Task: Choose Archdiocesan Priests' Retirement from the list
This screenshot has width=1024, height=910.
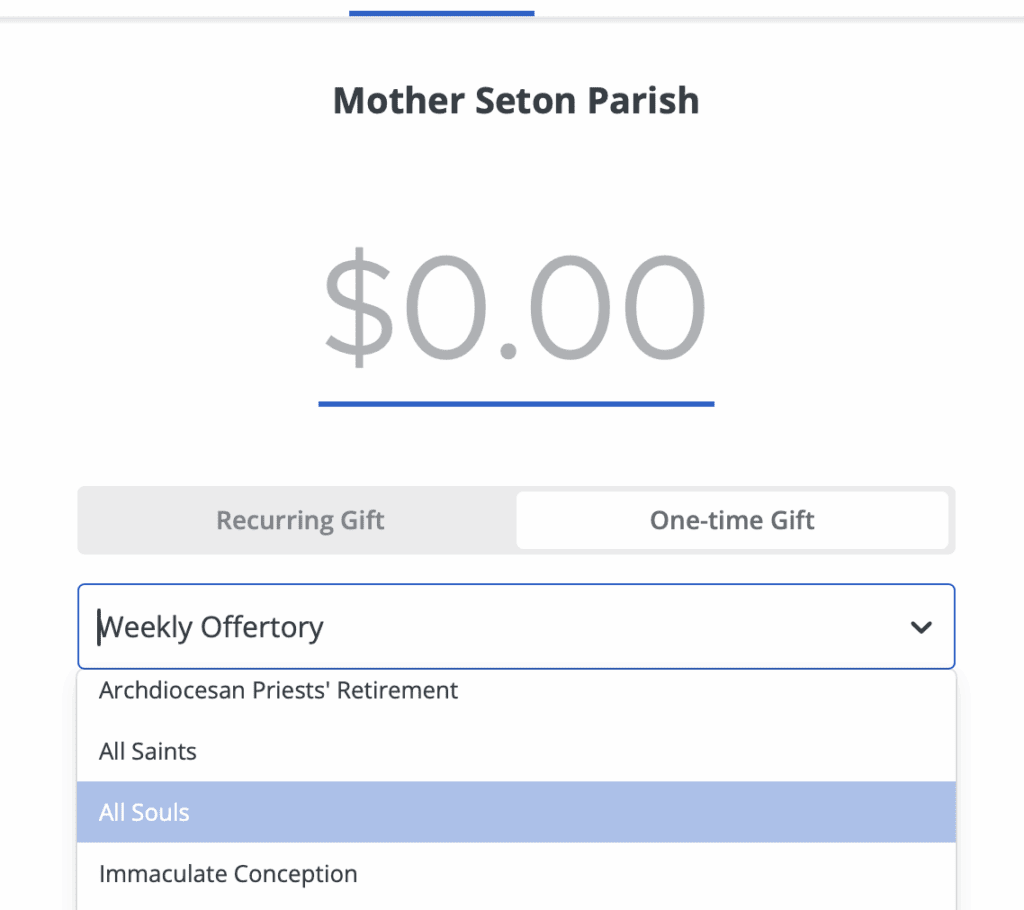Action: (278, 690)
